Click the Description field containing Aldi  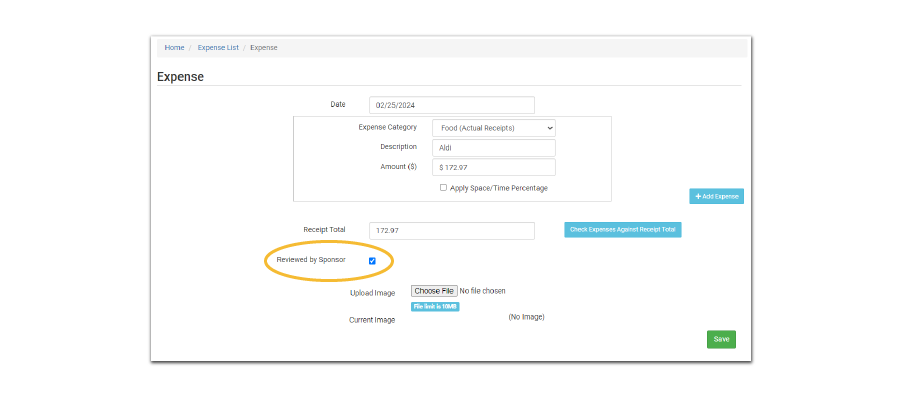tap(493, 148)
